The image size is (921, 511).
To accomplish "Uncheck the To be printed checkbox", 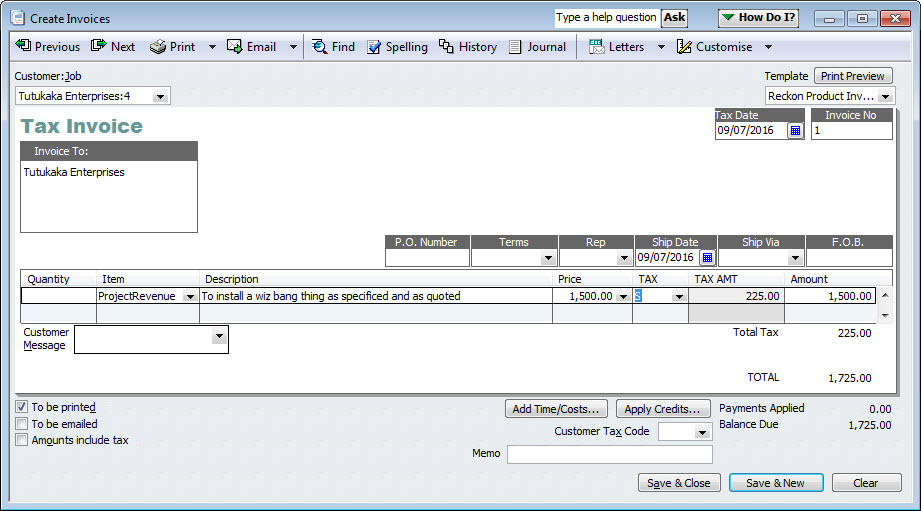I will point(22,407).
